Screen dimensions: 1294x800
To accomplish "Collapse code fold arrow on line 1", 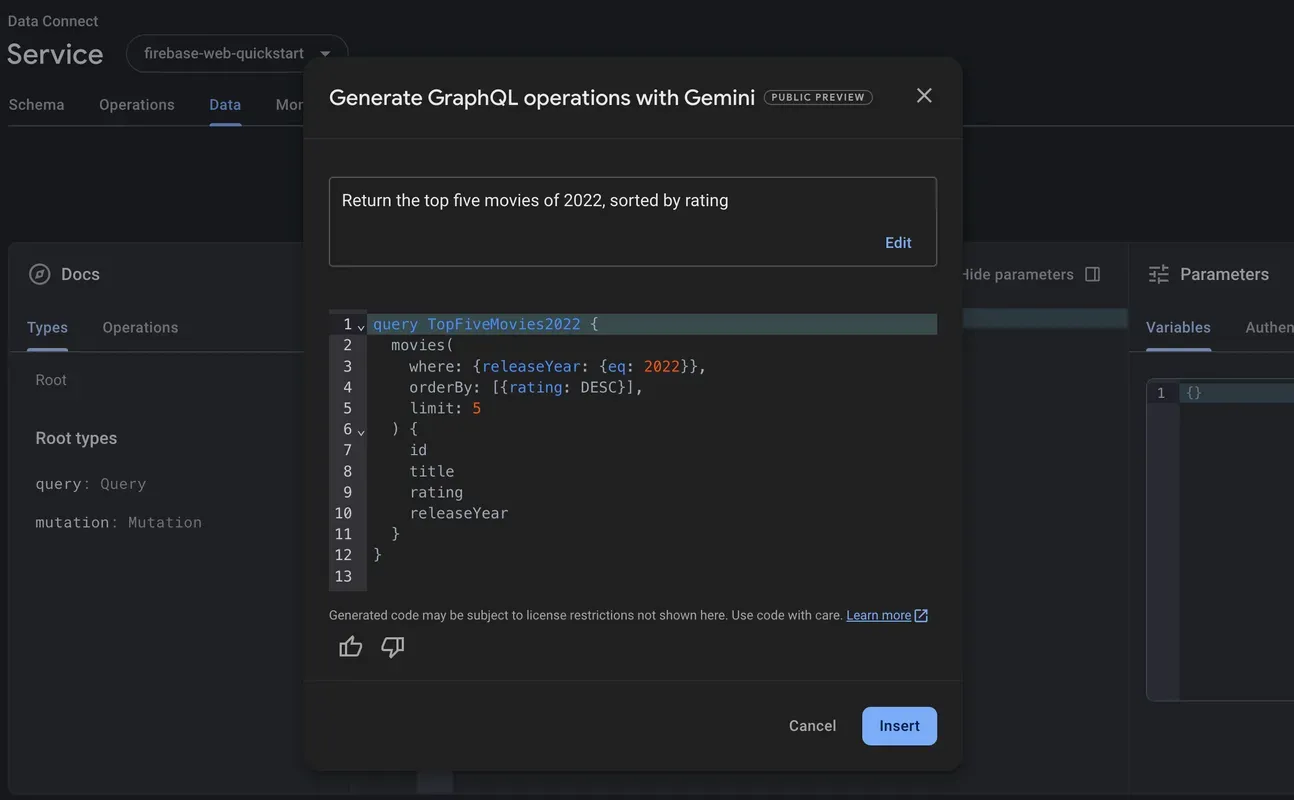I will coord(361,326).
